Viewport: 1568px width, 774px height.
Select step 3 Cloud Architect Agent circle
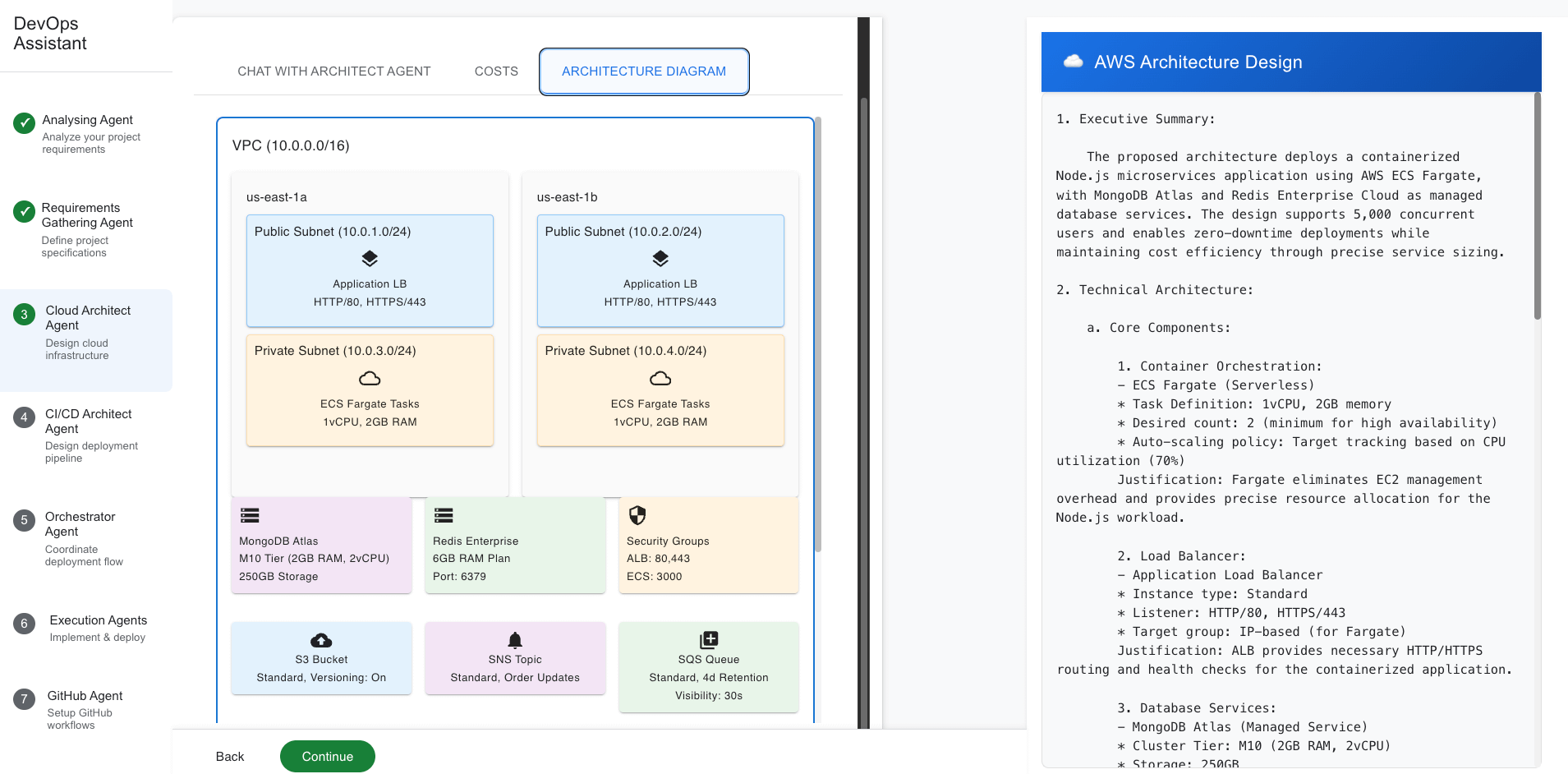click(x=24, y=314)
